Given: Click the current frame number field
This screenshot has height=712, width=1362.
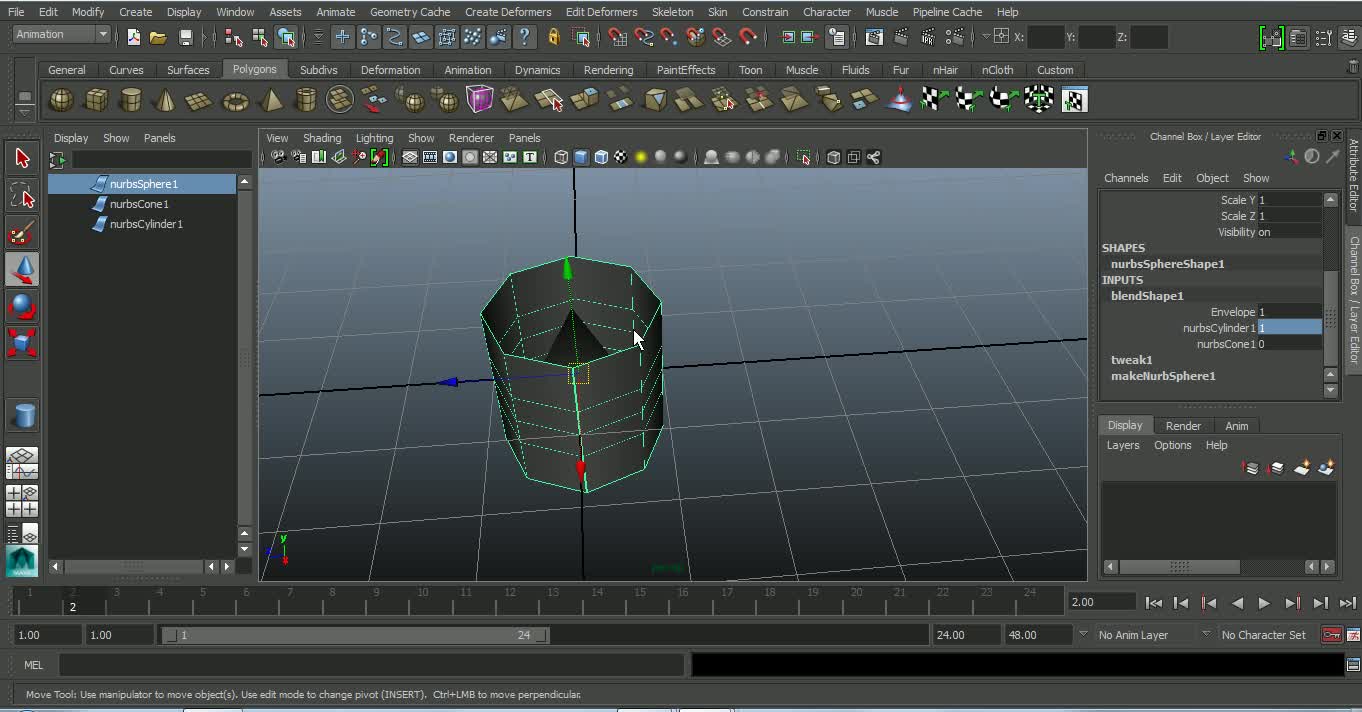Looking at the screenshot, I should tap(1101, 602).
